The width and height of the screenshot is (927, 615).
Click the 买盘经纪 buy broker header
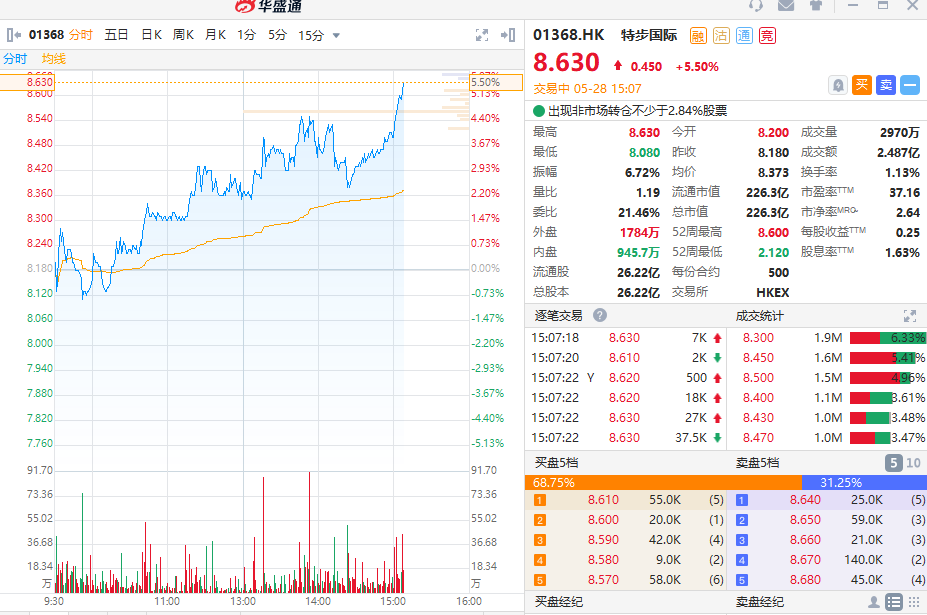point(559,602)
